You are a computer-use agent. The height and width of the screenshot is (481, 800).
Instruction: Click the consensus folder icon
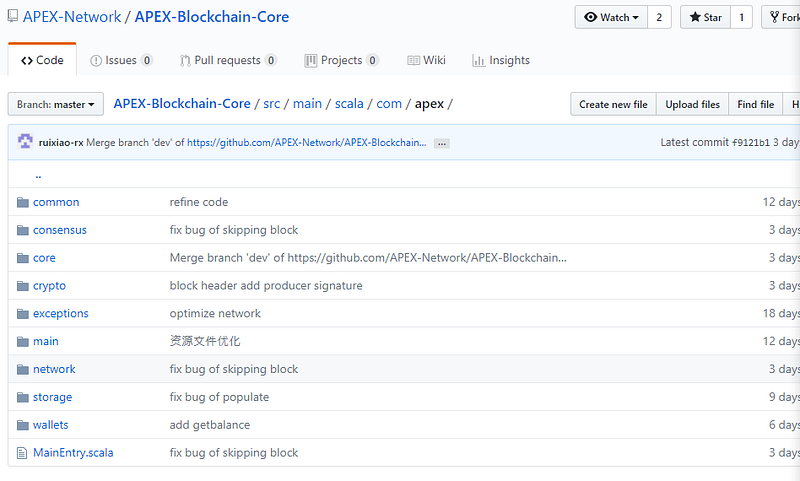tap(22, 230)
